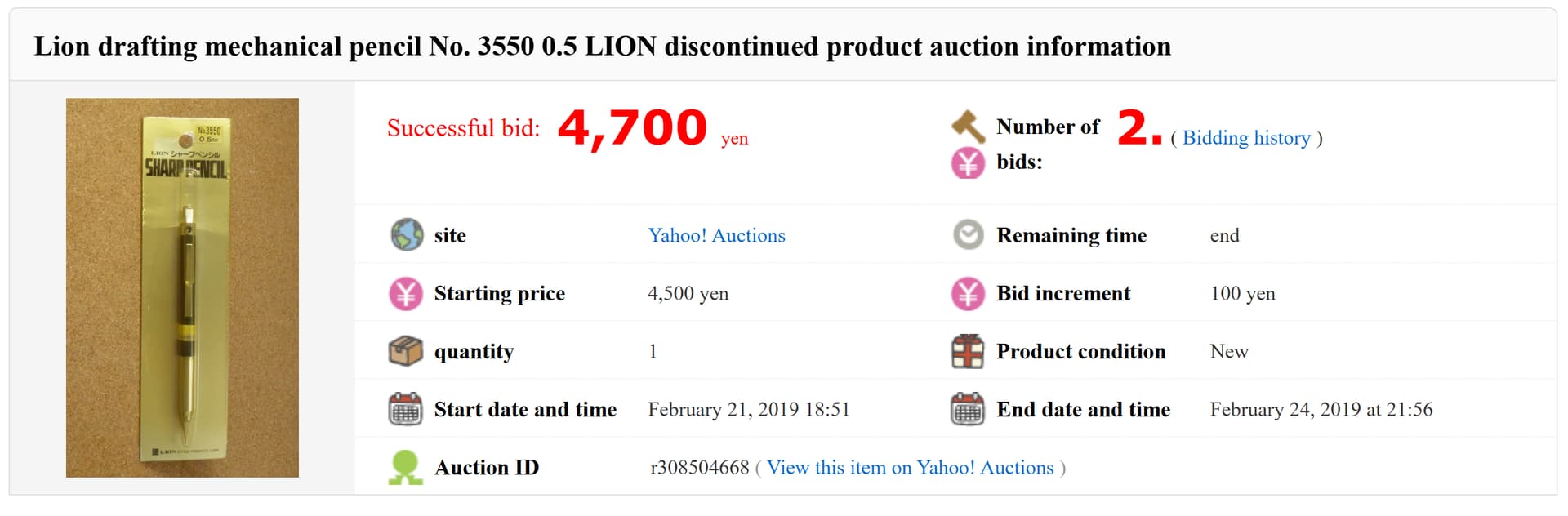The height and width of the screenshot is (516, 1568).
Task: Click the auction information title heading
Action: (602, 47)
